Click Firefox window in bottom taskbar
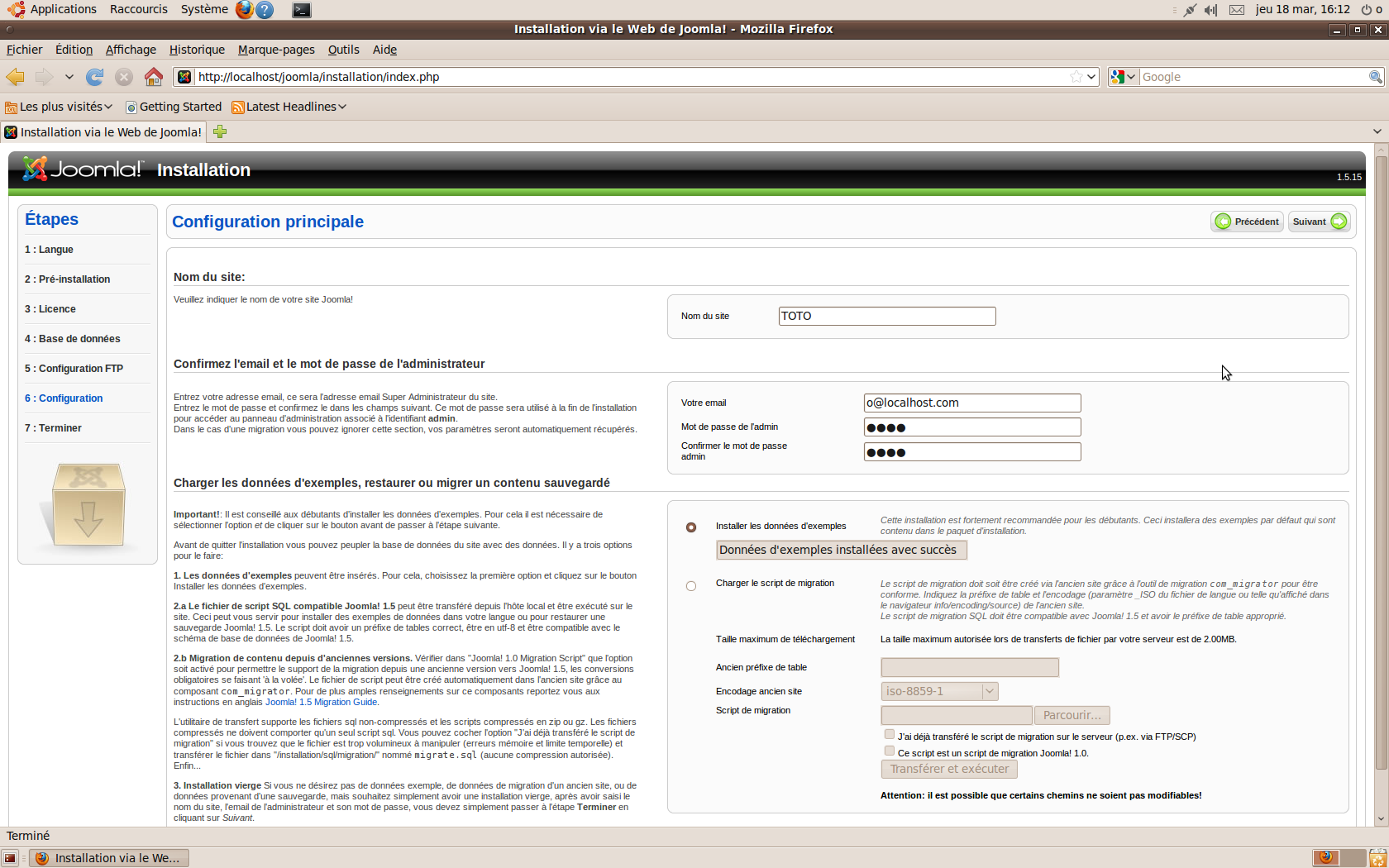Viewport: 1389px width, 868px height. pos(109,858)
